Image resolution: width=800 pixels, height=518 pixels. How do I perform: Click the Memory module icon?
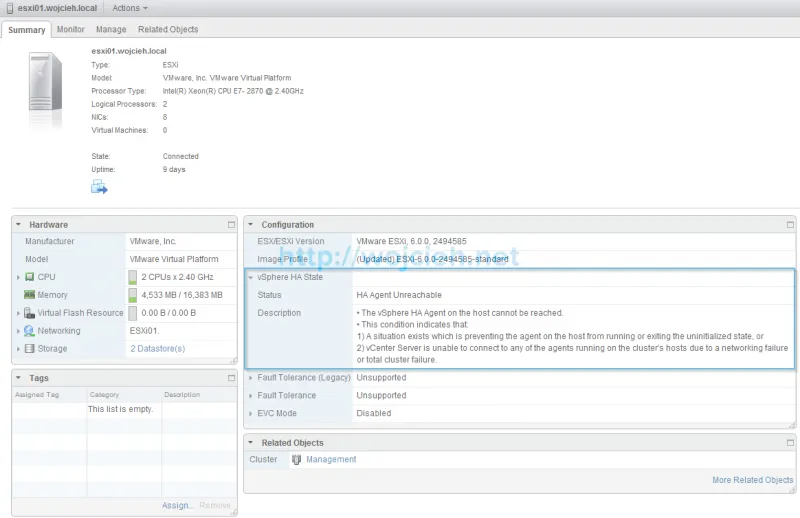pyautogui.click(x=30, y=294)
